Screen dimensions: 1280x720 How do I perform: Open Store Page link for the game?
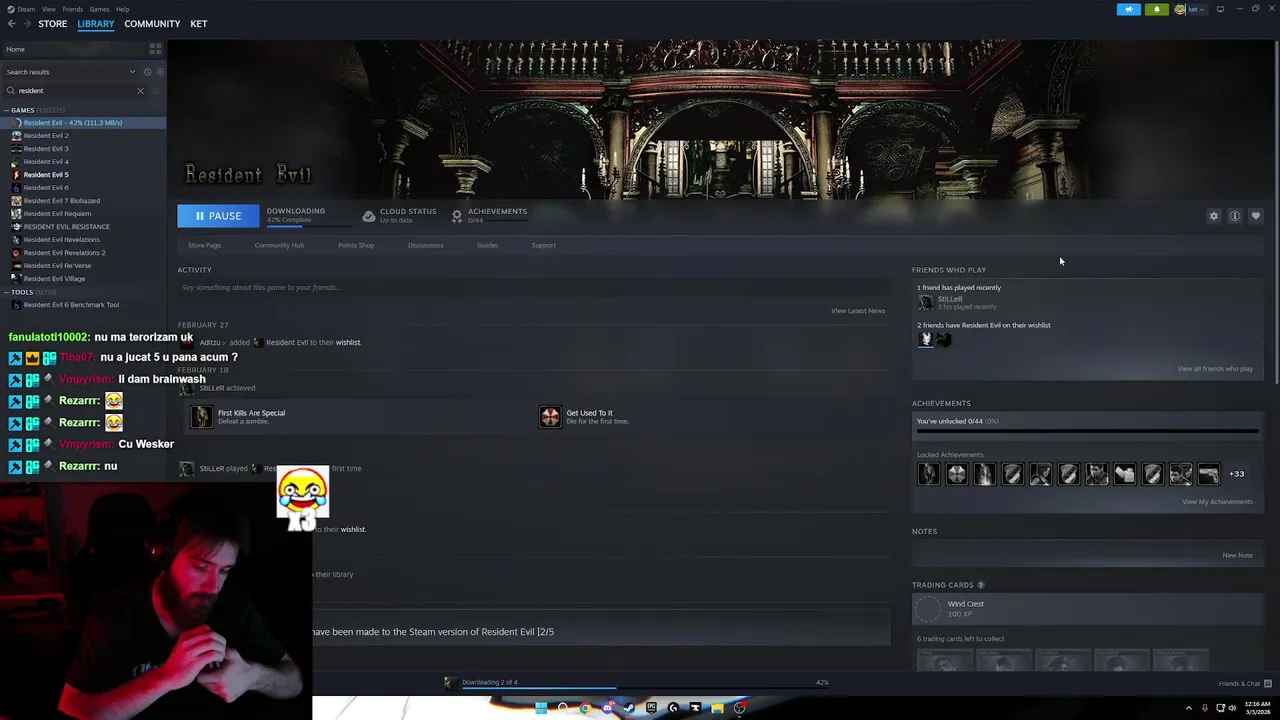coord(204,245)
